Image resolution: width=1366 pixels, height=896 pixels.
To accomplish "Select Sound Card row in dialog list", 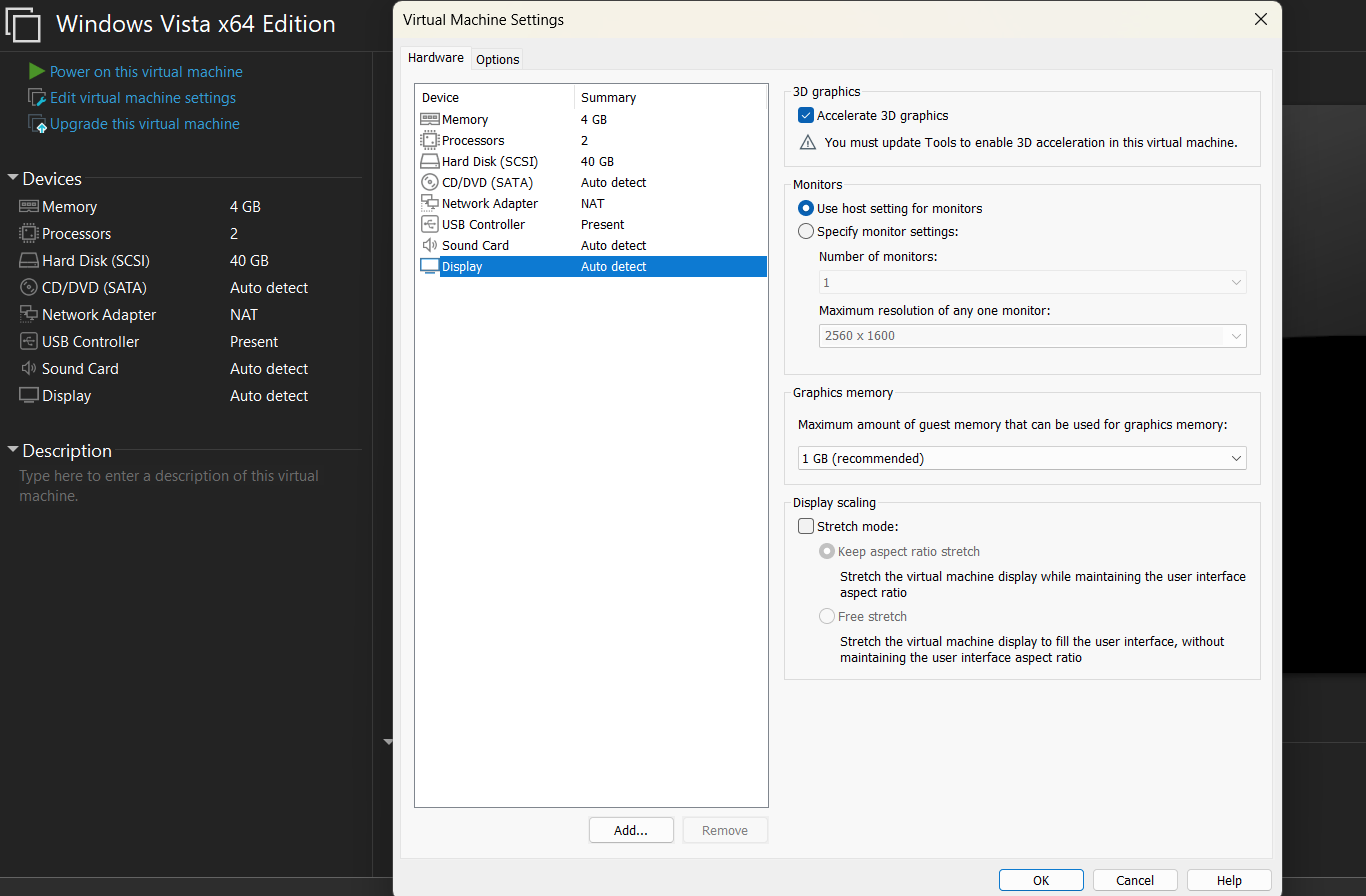I will (592, 245).
